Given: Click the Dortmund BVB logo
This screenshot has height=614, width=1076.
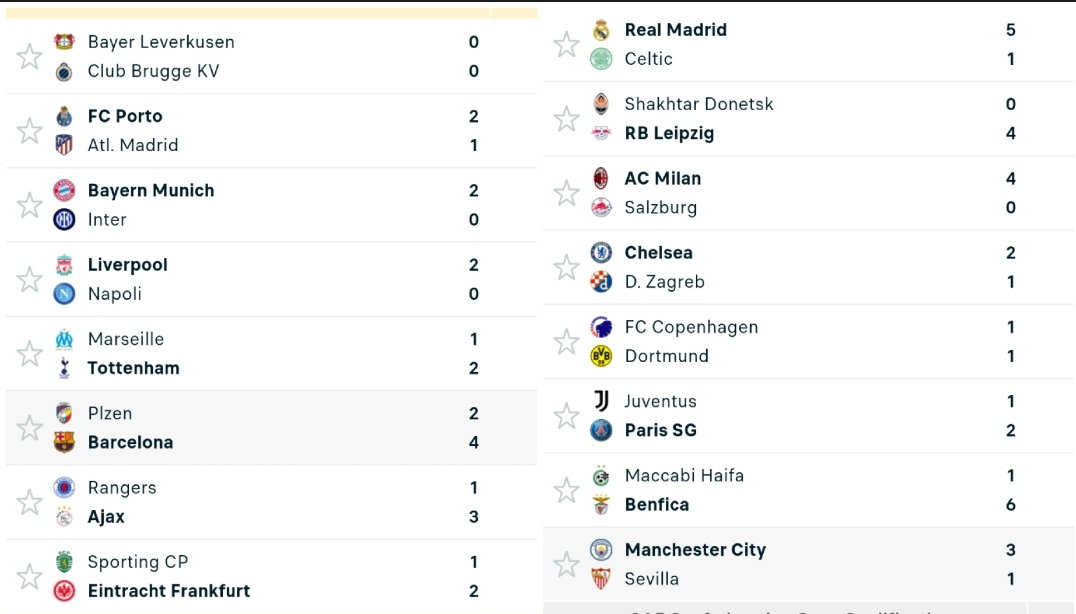Looking at the screenshot, I should tap(601, 355).
